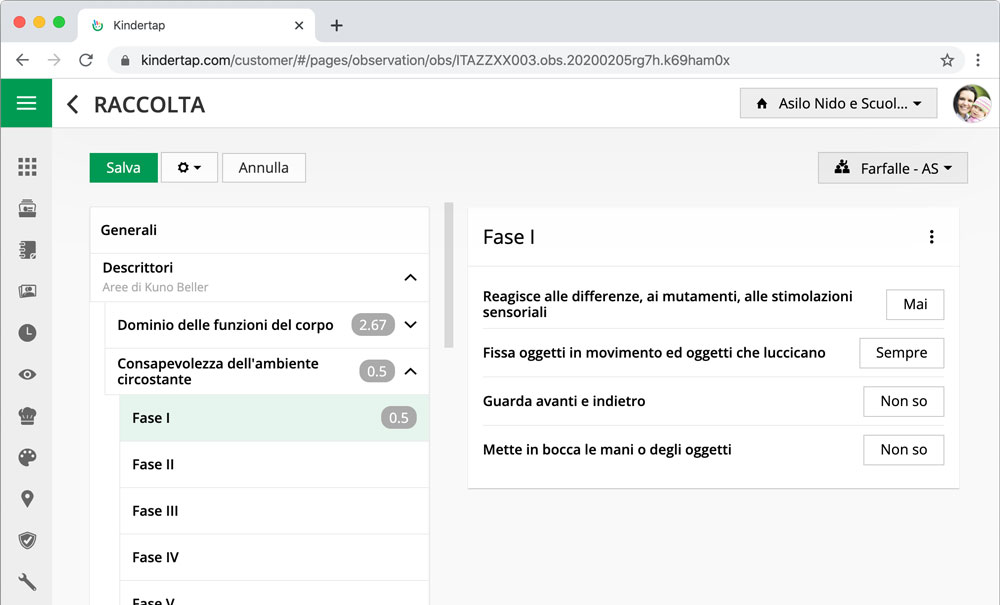Open the gear settings dropdown
This screenshot has width=1000, height=605.
189,168
